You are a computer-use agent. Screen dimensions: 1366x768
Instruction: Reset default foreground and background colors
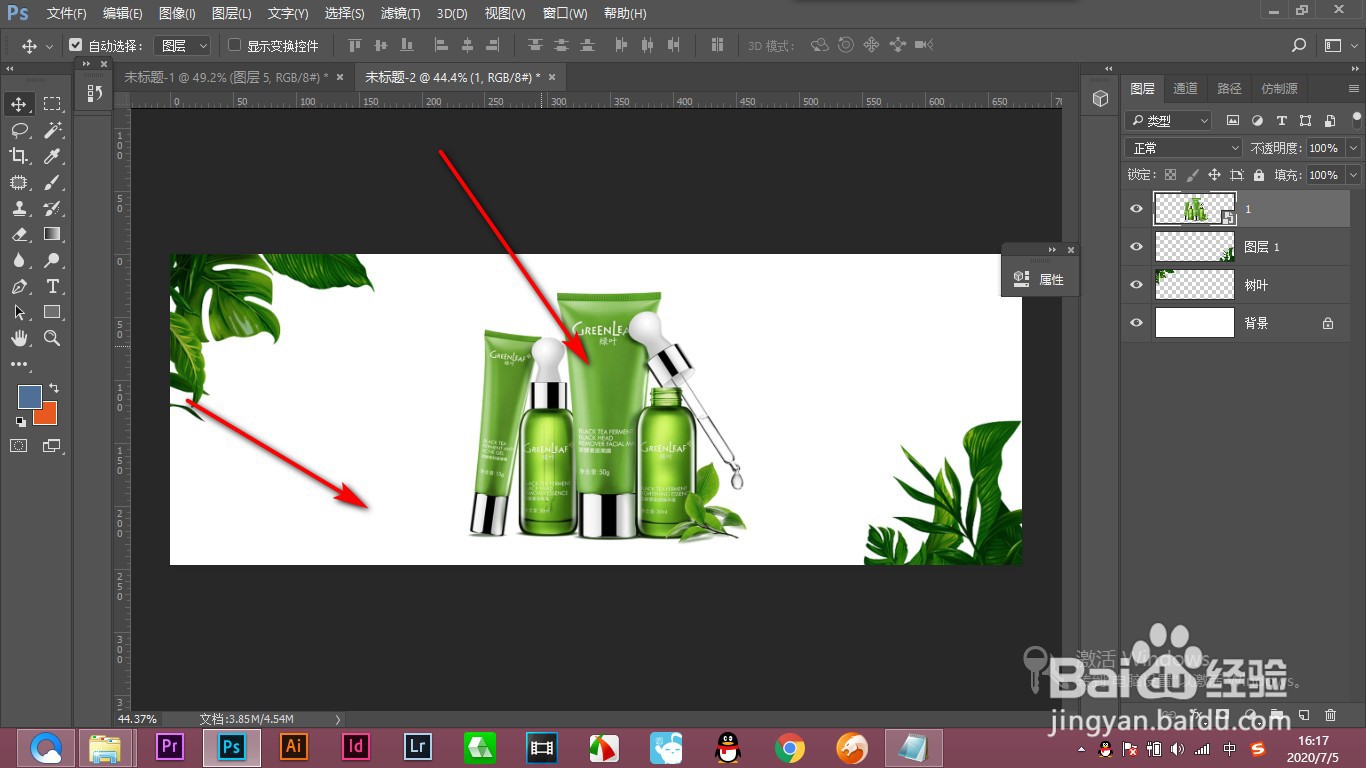pyautogui.click(x=21, y=422)
